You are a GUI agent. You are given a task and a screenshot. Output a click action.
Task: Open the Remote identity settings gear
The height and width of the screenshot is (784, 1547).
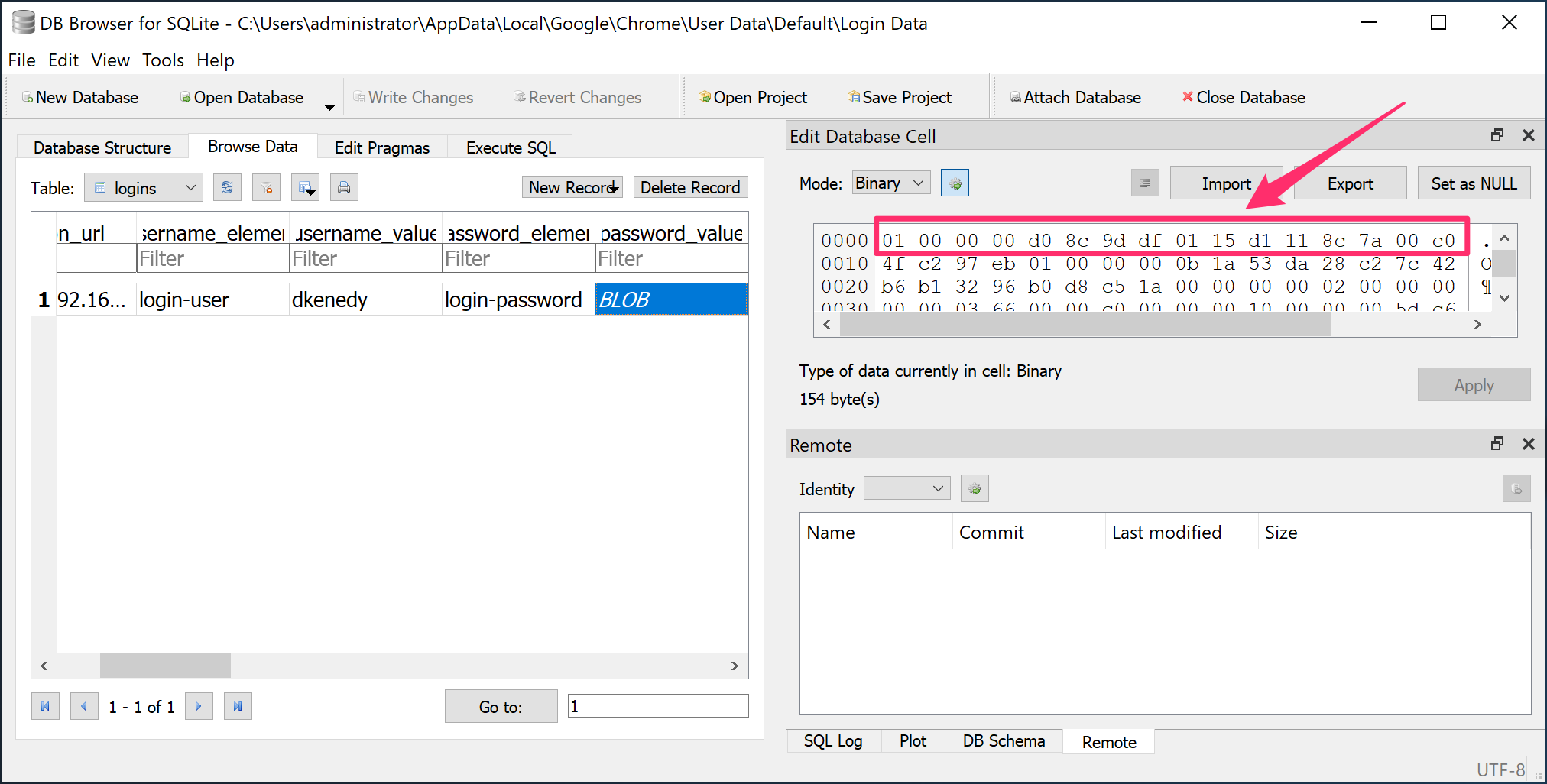point(974,488)
